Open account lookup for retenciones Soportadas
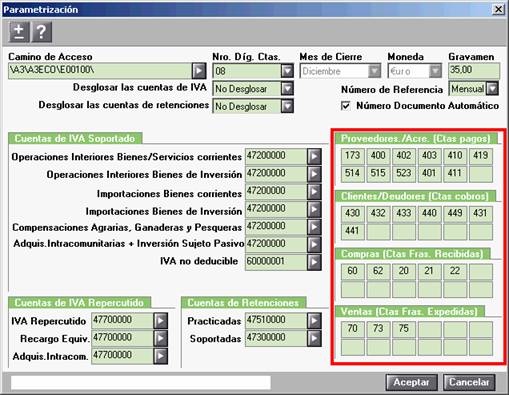 (x=314, y=338)
